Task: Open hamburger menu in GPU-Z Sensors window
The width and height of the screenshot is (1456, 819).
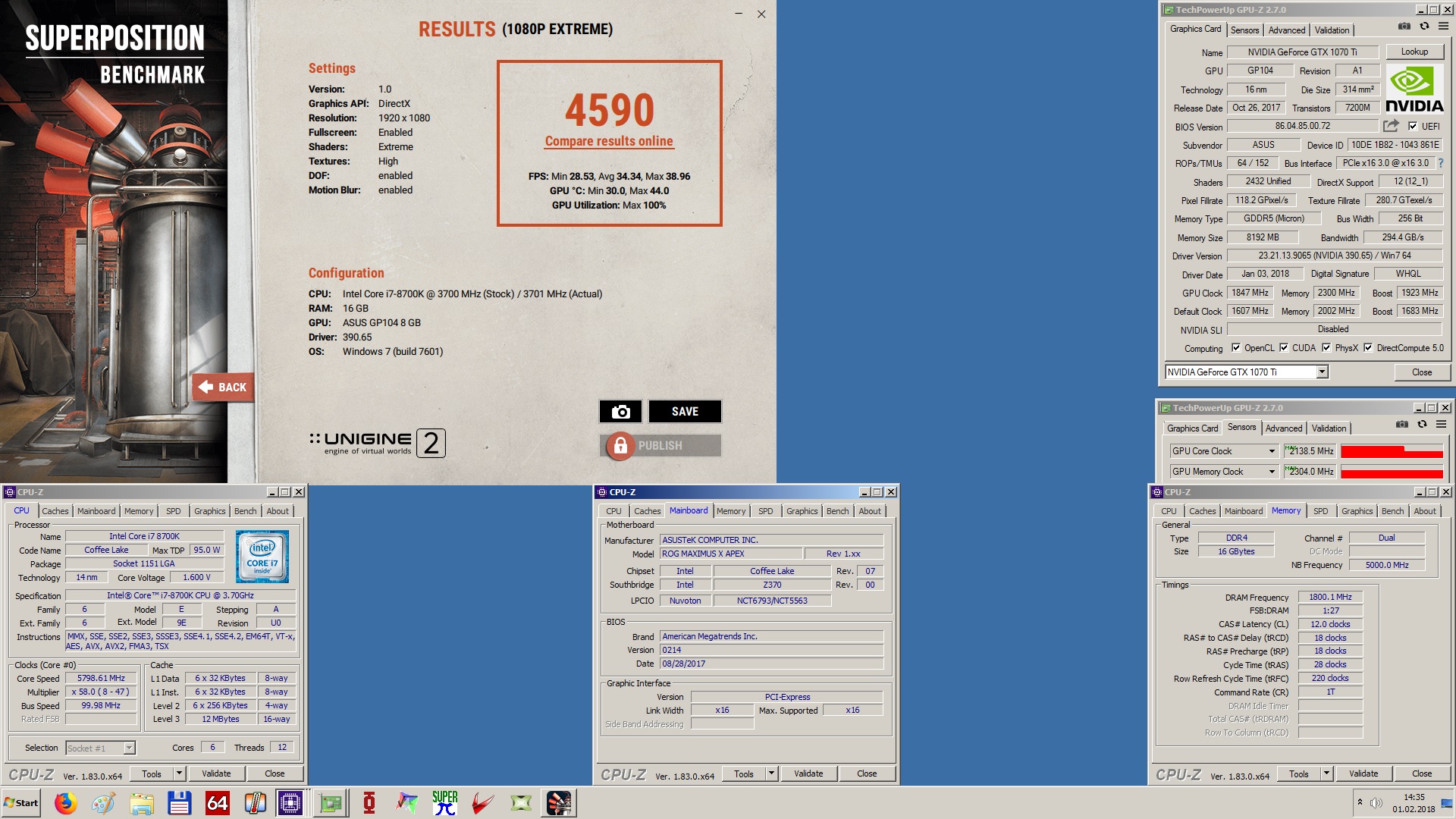Action: point(1441,425)
